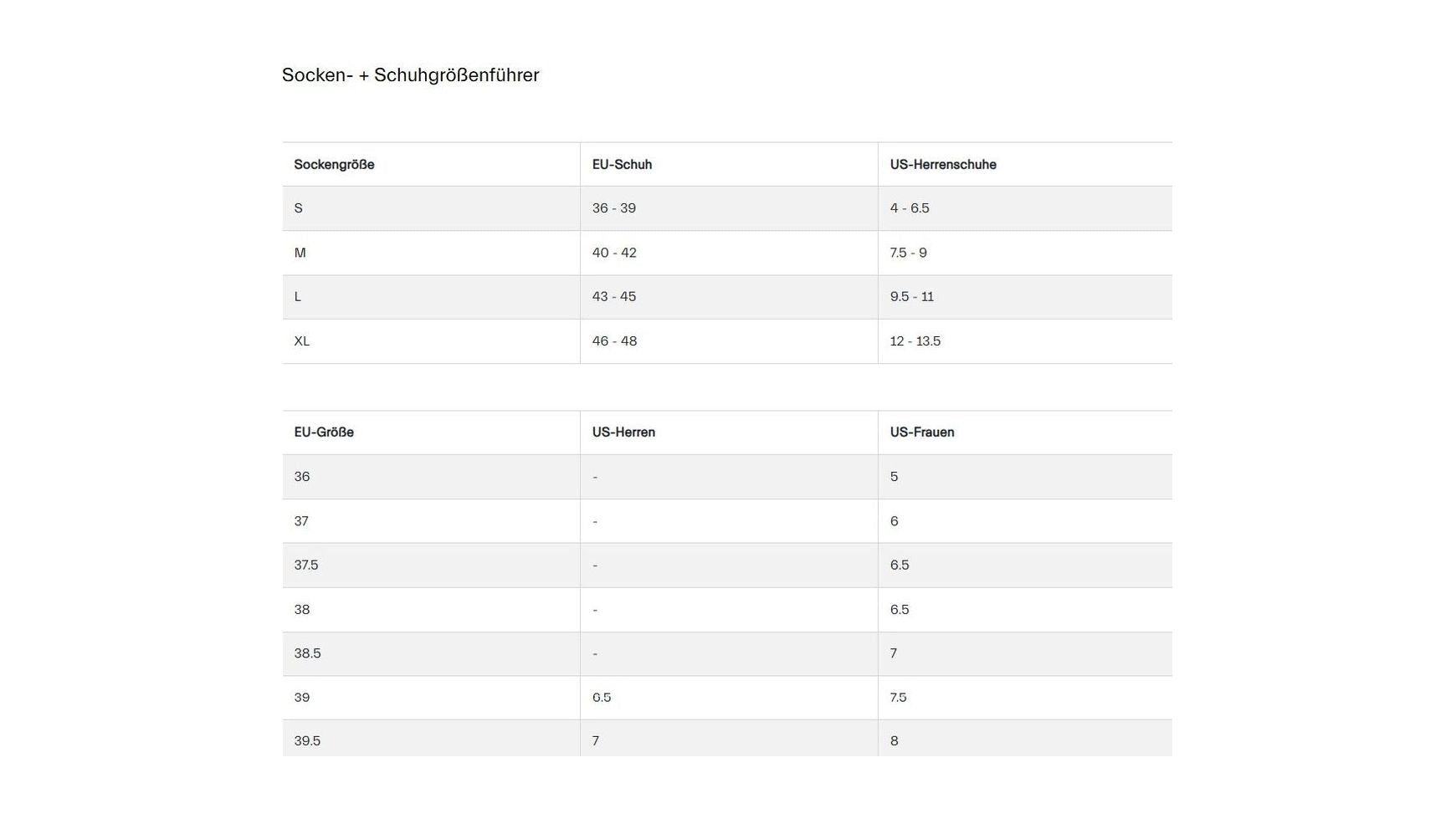
Task: Click the EU-Schuh column header
Action: point(729,165)
